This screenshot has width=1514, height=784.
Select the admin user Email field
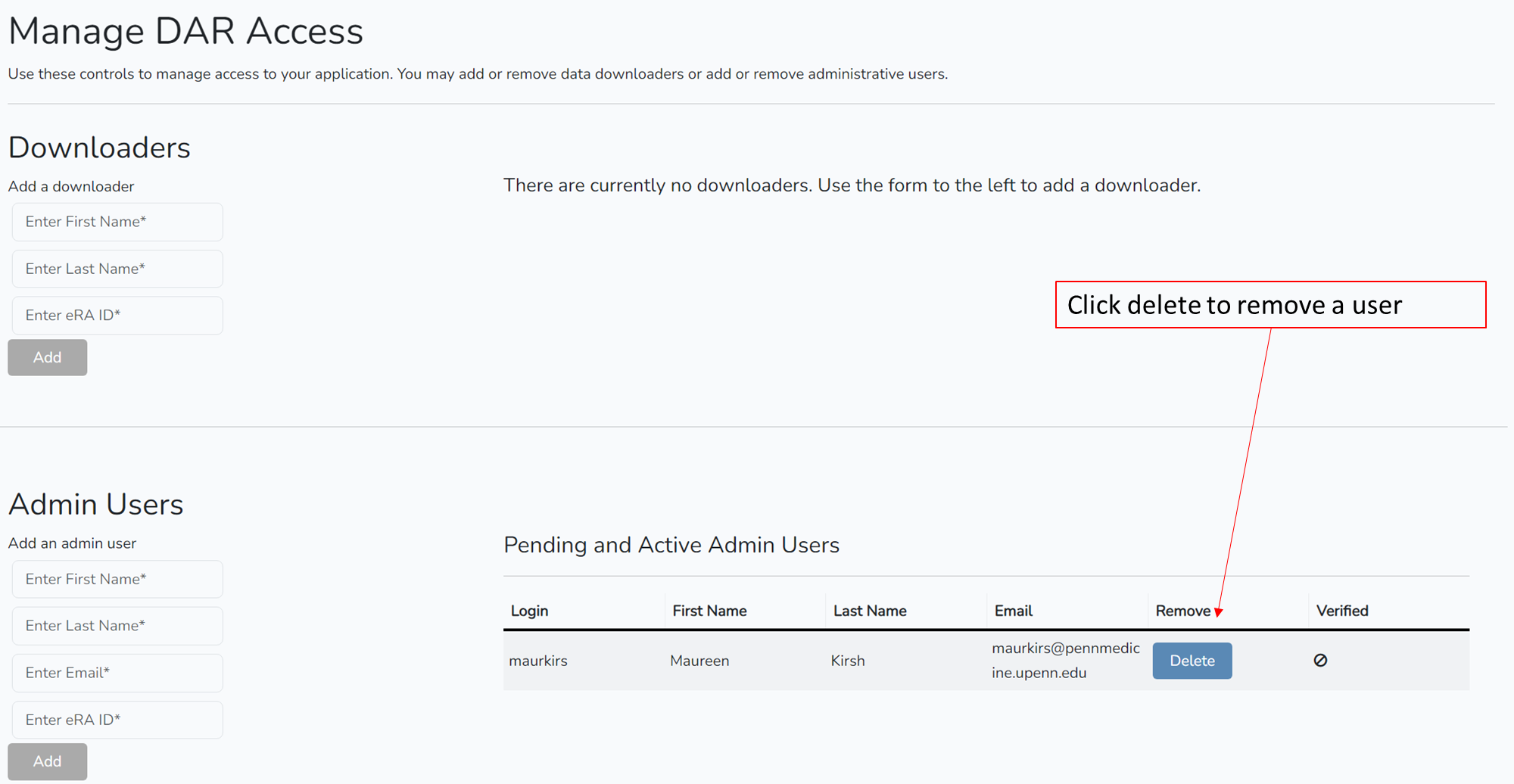pos(117,673)
